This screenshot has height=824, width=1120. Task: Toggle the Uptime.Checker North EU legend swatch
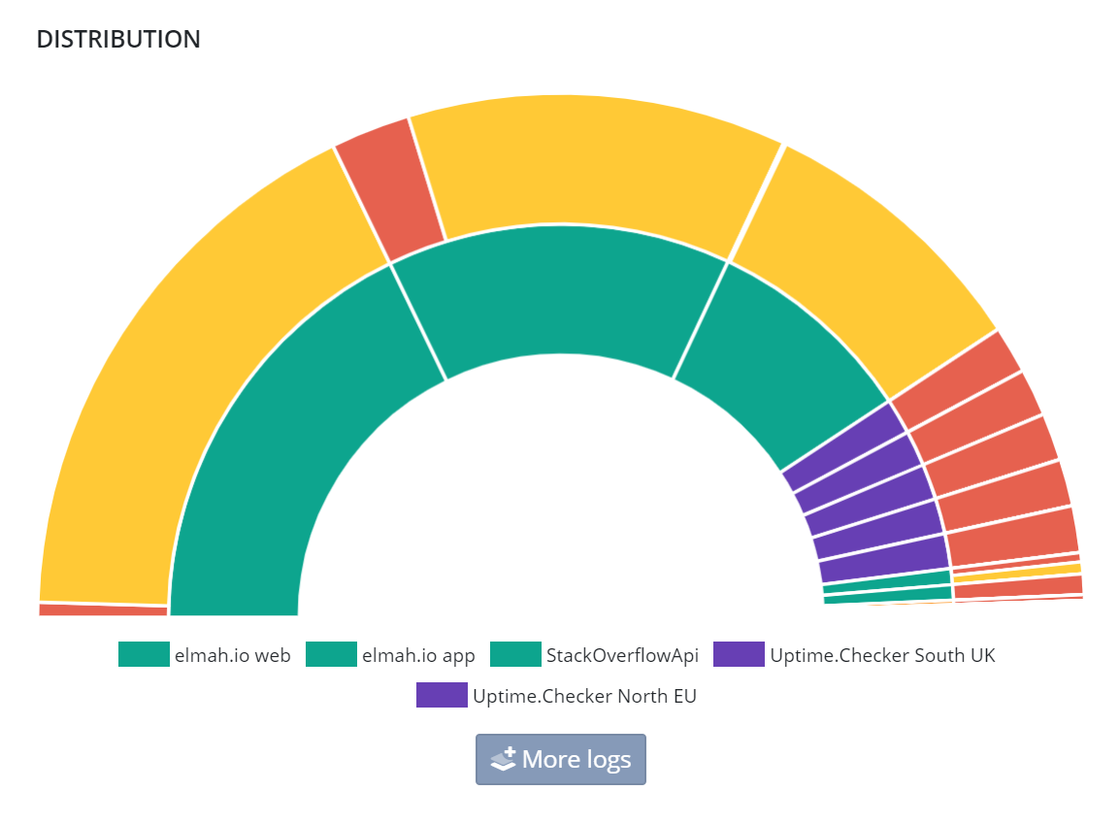442,695
